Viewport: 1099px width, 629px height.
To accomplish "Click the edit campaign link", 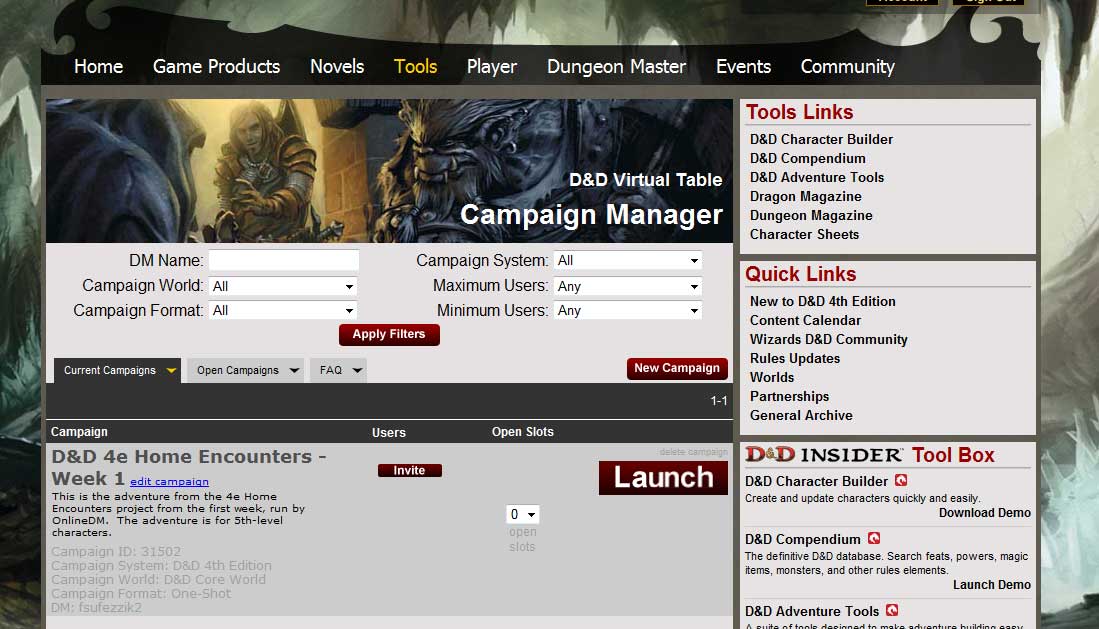I will coord(169,482).
